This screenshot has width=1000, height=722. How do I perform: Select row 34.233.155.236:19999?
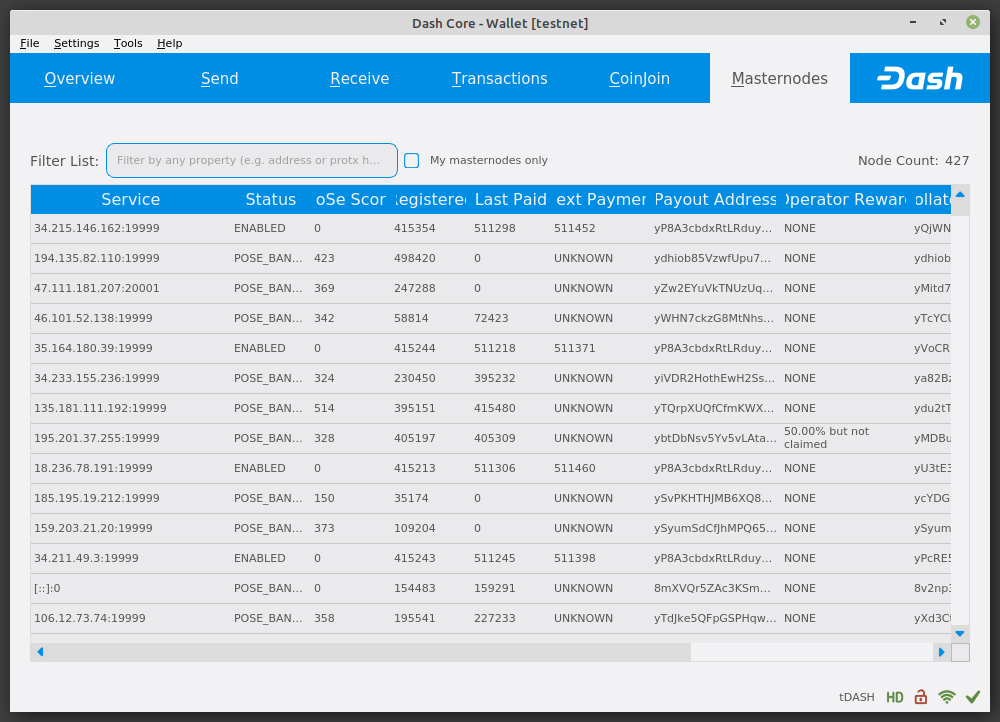point(490,378)
